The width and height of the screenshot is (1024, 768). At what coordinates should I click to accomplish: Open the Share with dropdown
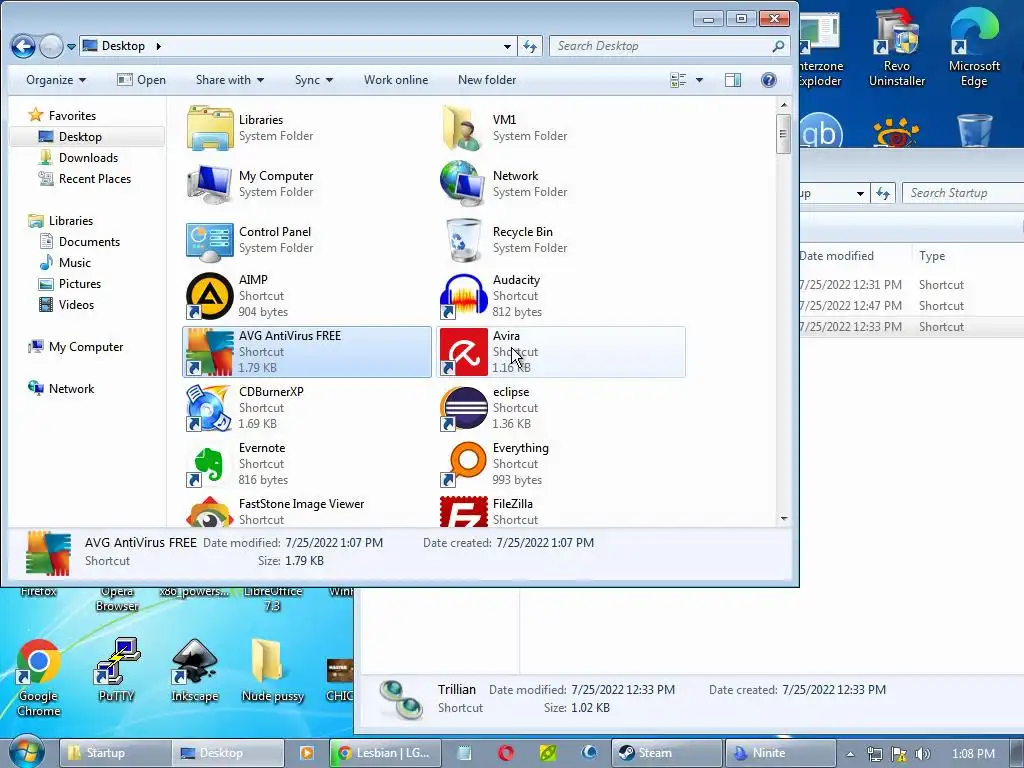coord(230,80)
